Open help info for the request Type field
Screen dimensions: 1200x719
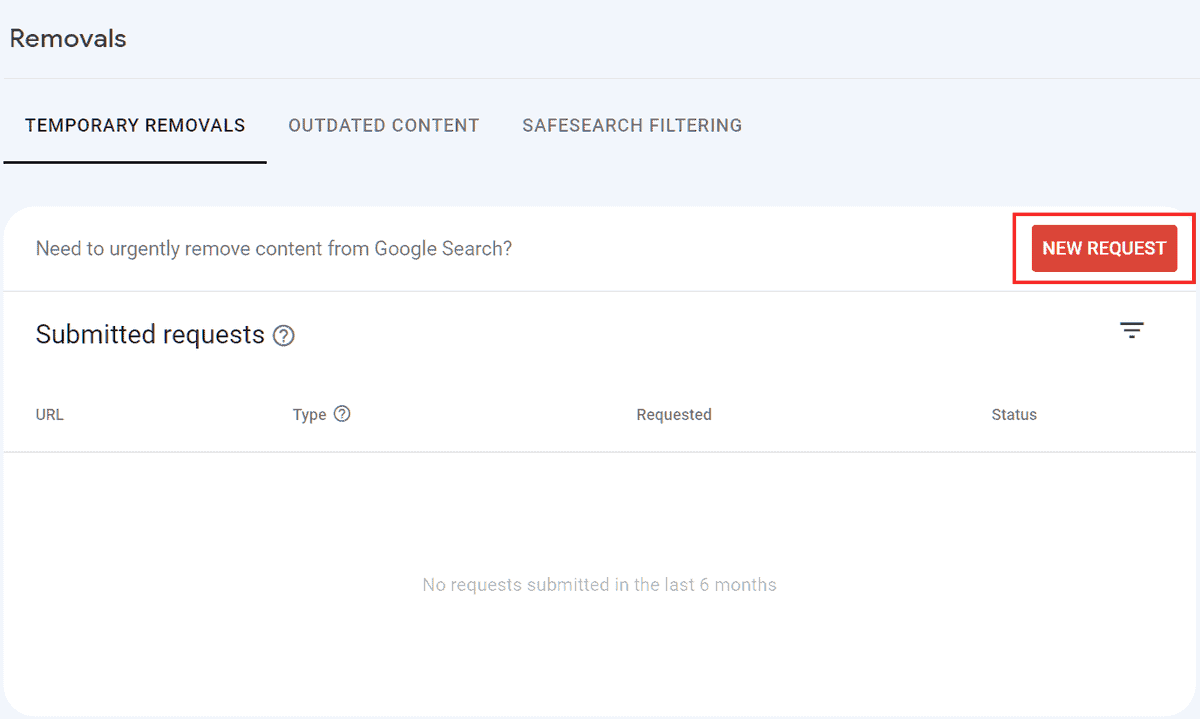[342, 413]
